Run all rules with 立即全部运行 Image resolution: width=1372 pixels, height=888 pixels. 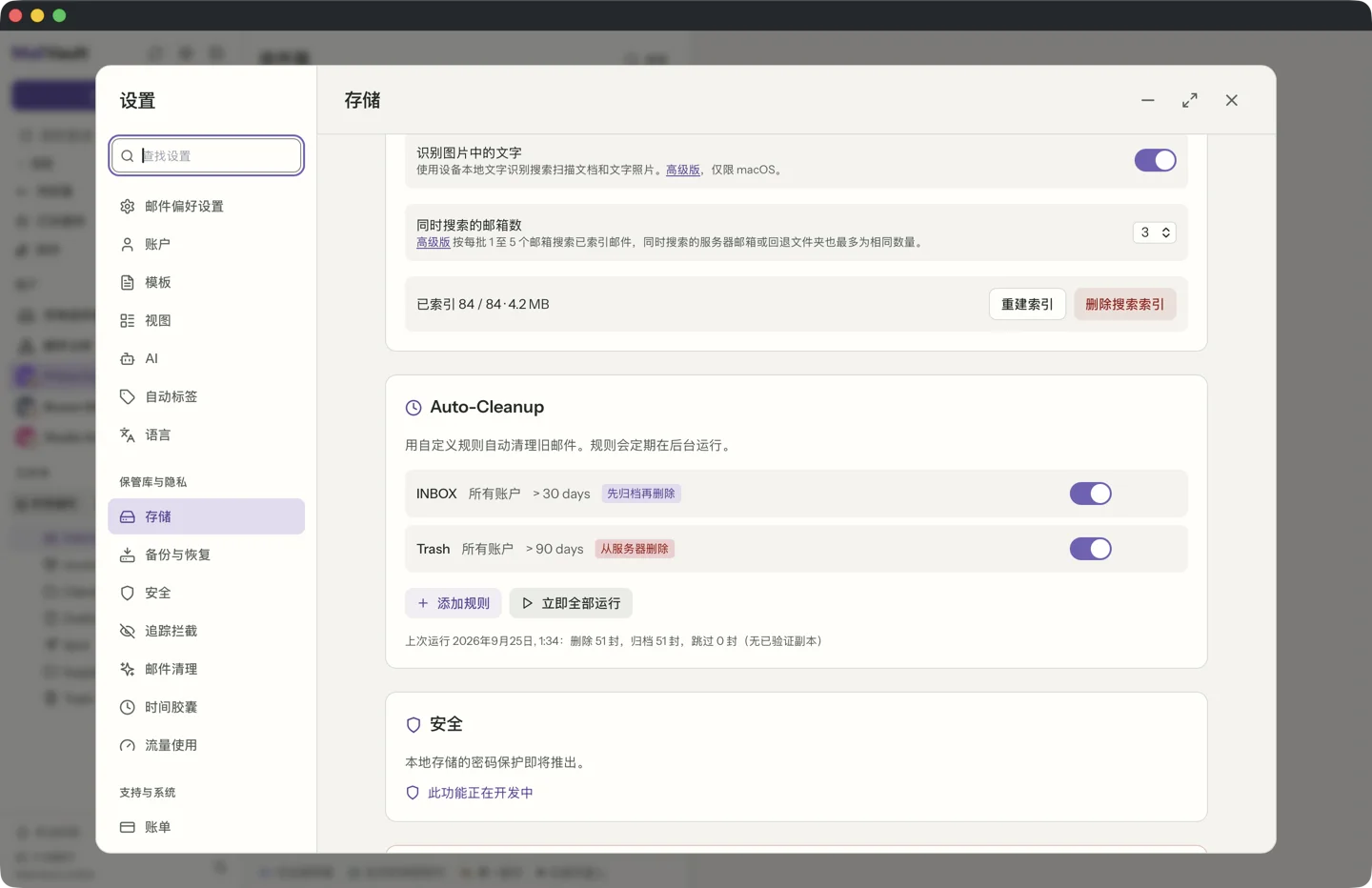pyautogui.click(x=571, y=603)
